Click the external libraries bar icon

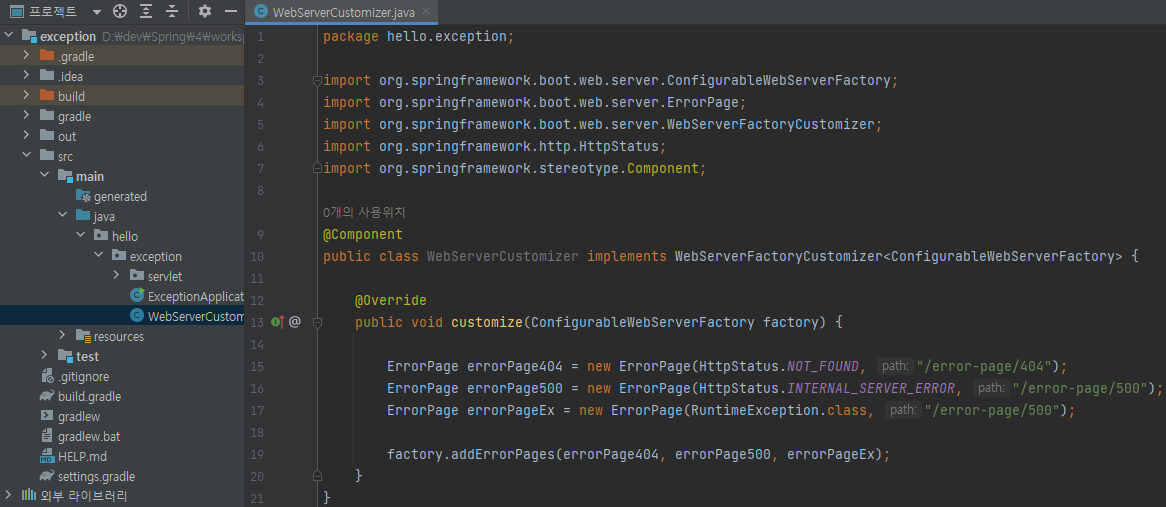29,496
